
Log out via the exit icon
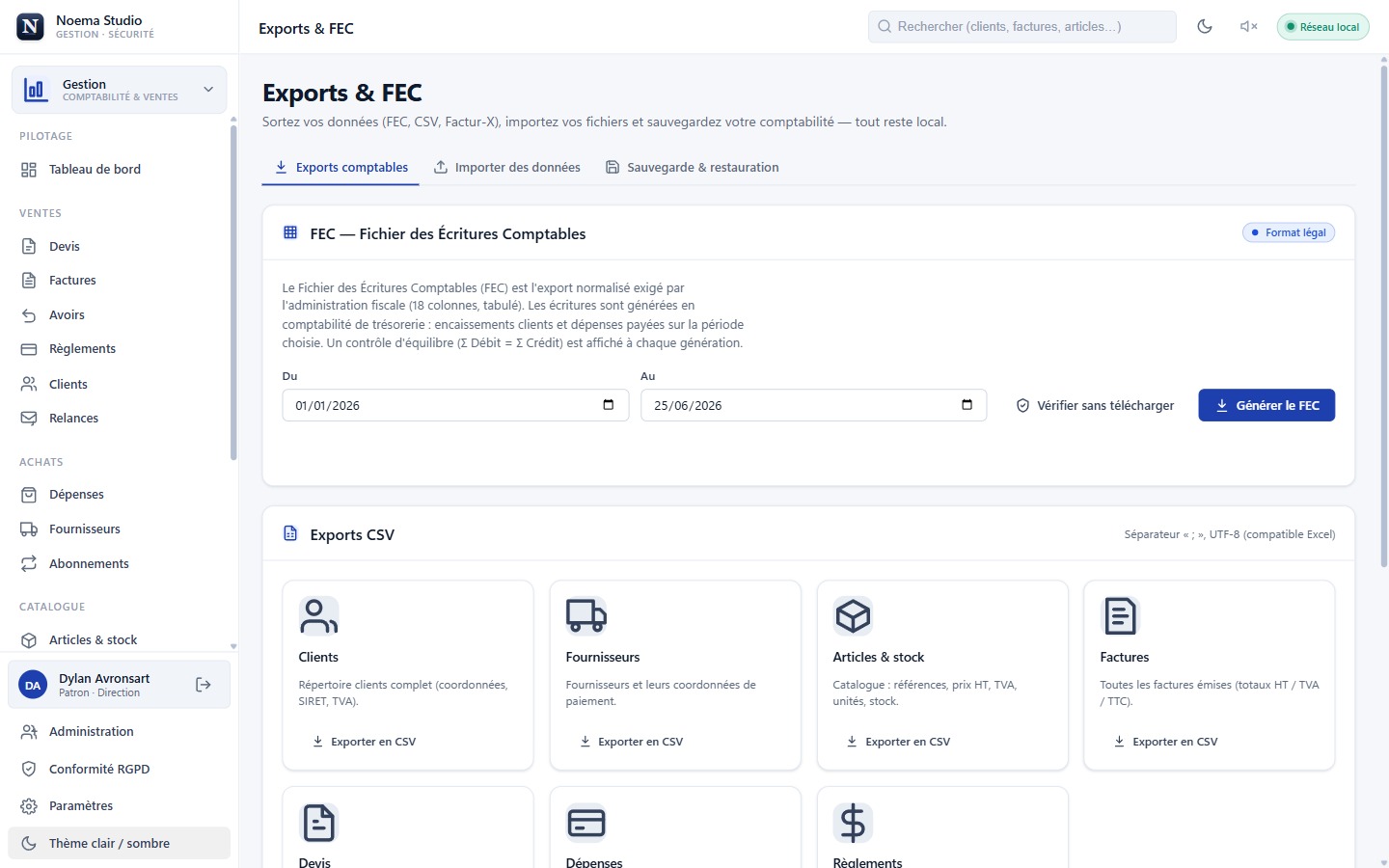tap(204, 685)
